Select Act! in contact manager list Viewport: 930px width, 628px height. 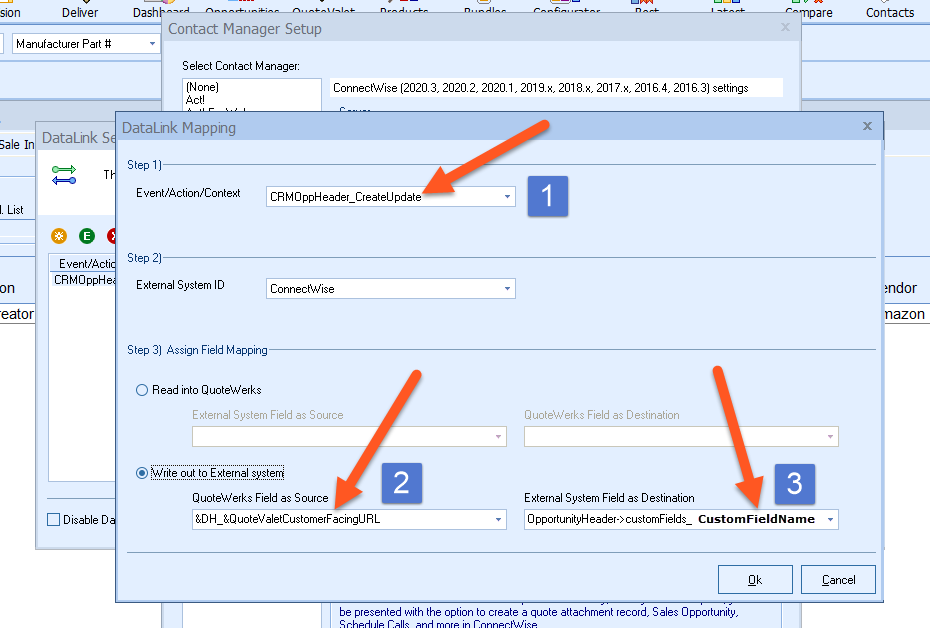point(195,100)
